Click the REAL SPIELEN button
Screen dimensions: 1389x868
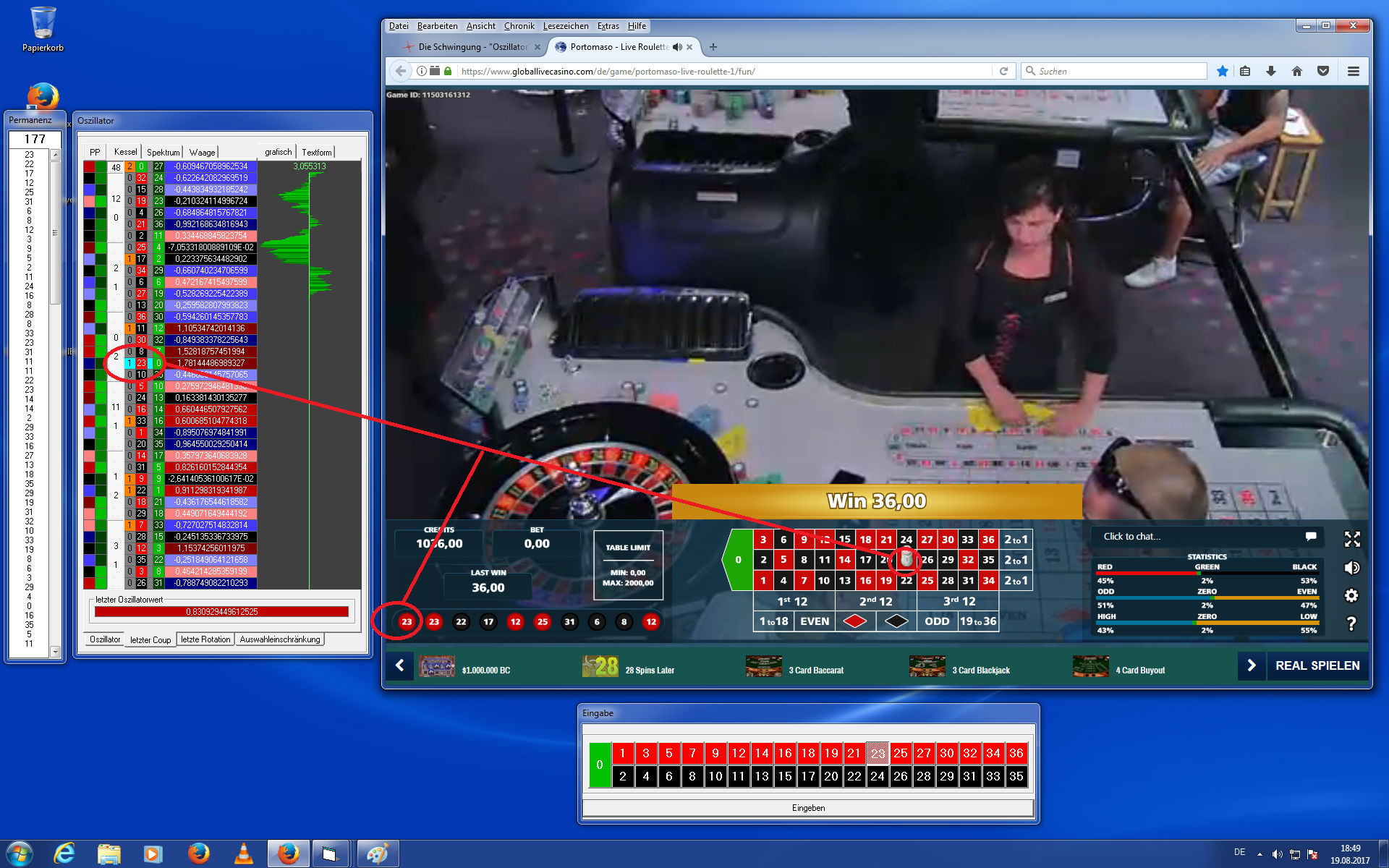[1317, 665]
